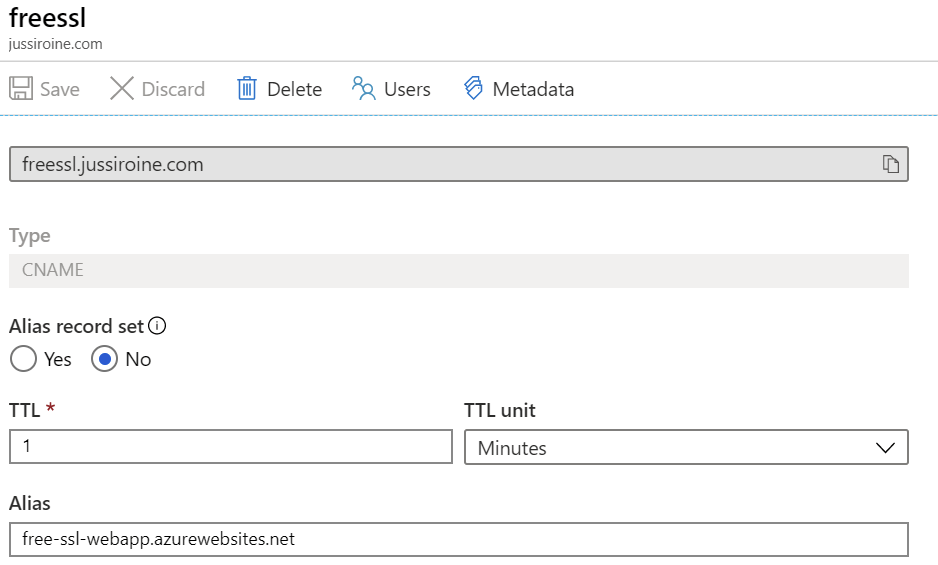Copy freessl.jussiroine.com using the clipboard icon
The image size is (938, 565).
tap(891, 164)
